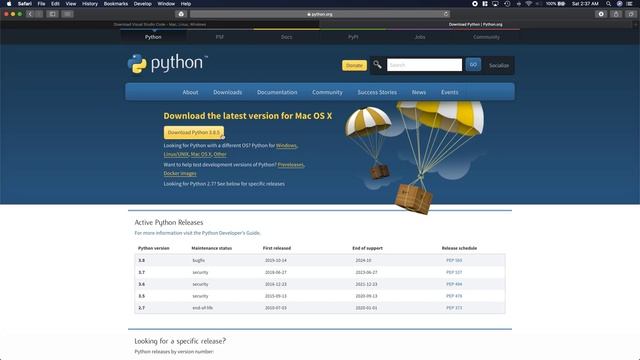Reload the page using the address bar icon

point(446,14)
